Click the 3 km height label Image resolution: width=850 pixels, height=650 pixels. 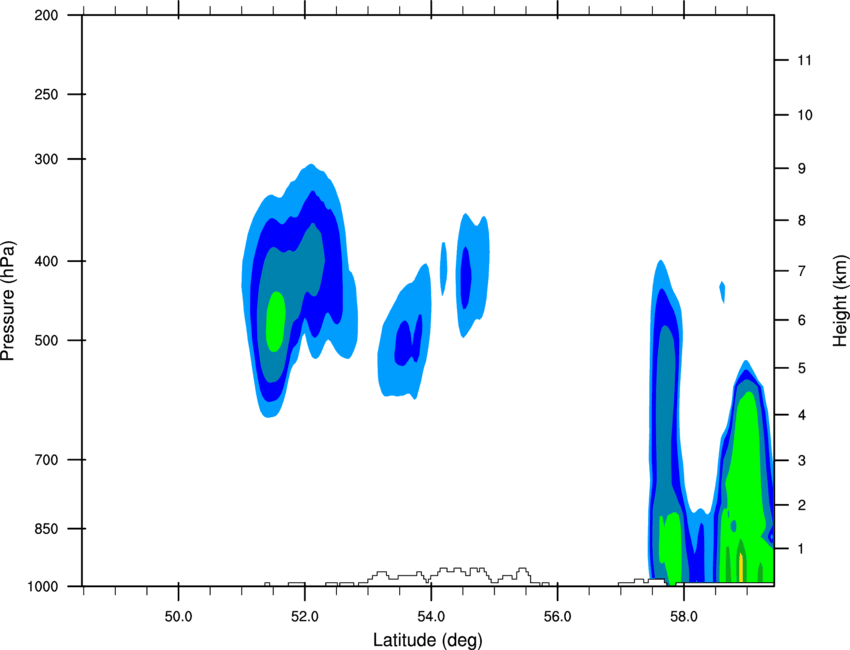[x=802, y=461]
